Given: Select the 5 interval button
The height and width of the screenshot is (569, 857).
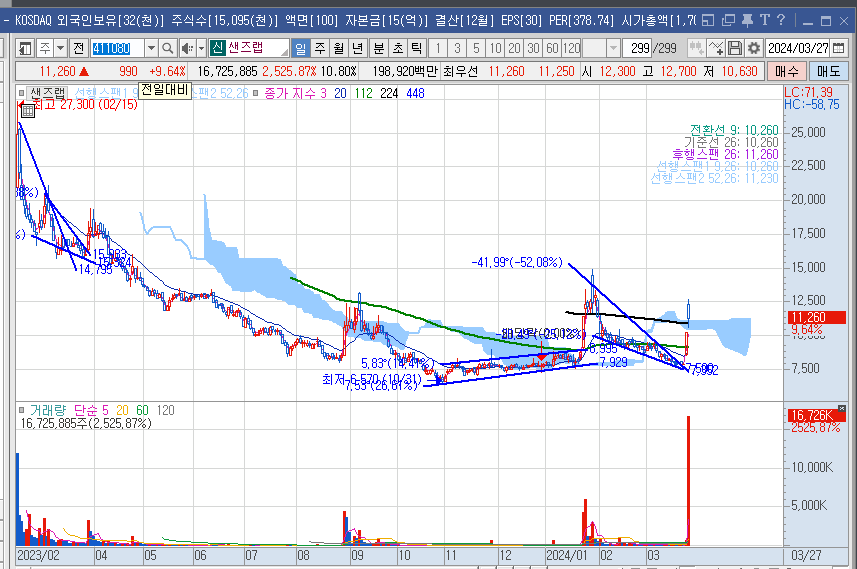Looking at the screenshot, I should (476, 49).
